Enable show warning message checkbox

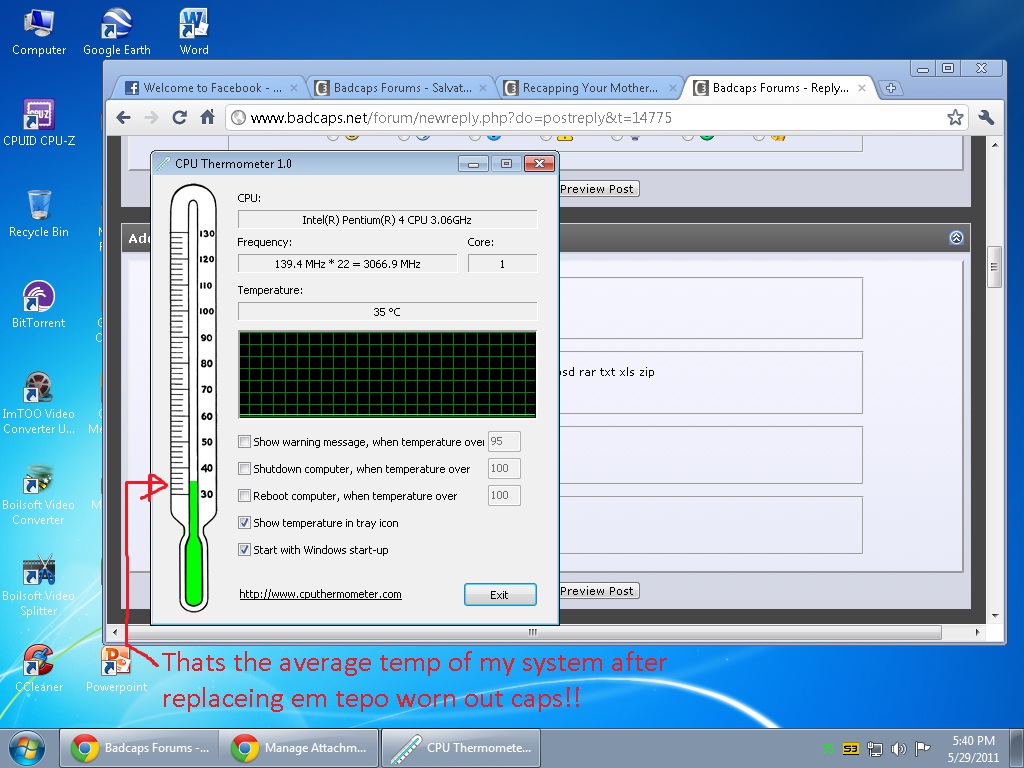(245, 442)
